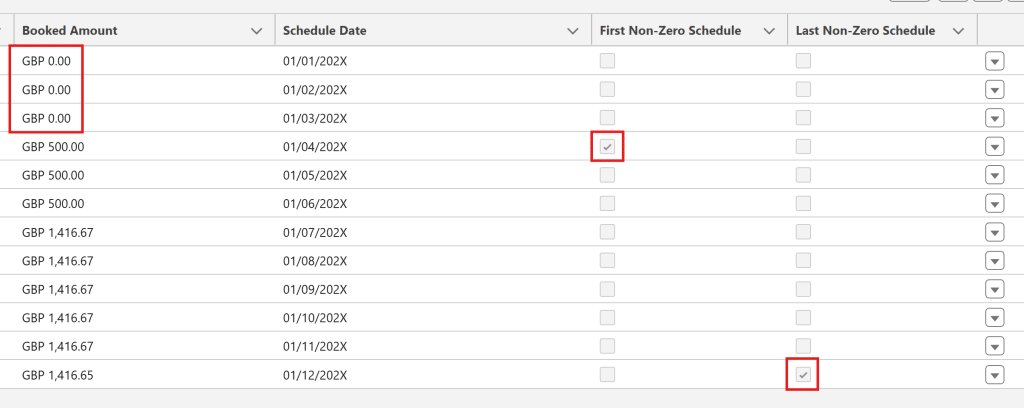Open row actions menu for 01/04/202X schedule
Screen dimensions: 1024x408
pyautogui.click(x=994, y=147)
